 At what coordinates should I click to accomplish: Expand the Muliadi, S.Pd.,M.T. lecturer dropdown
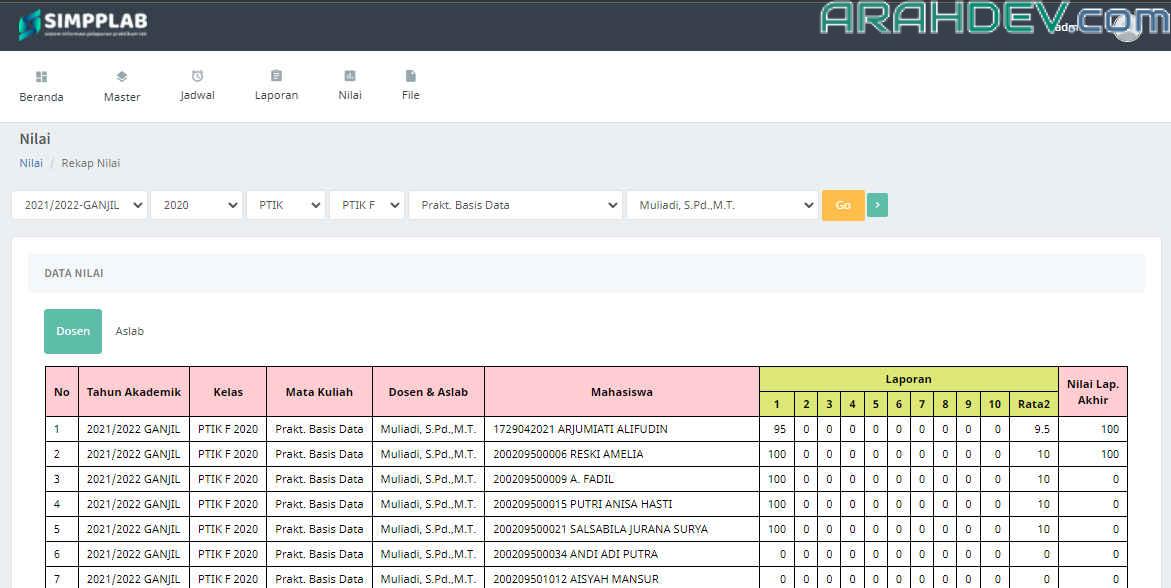coord(721,205)
